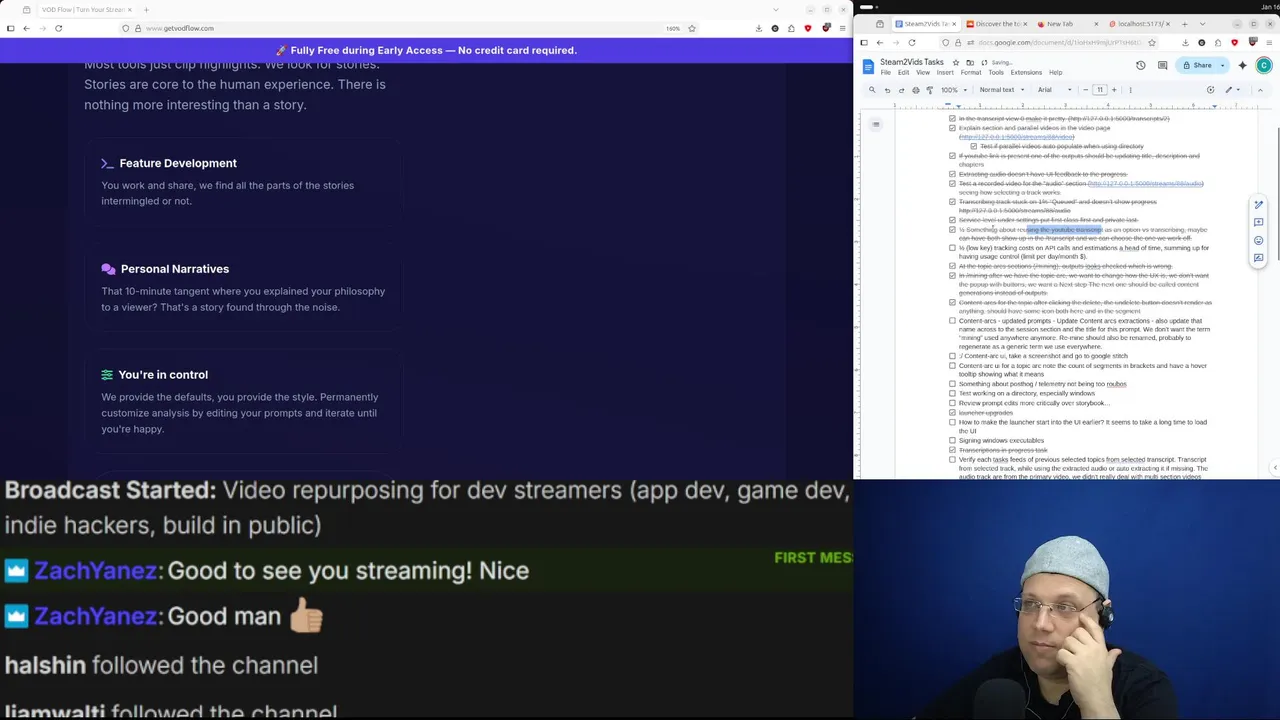
Task: Click the Gemini sparkle icon in Docs
Action: 1242,65
